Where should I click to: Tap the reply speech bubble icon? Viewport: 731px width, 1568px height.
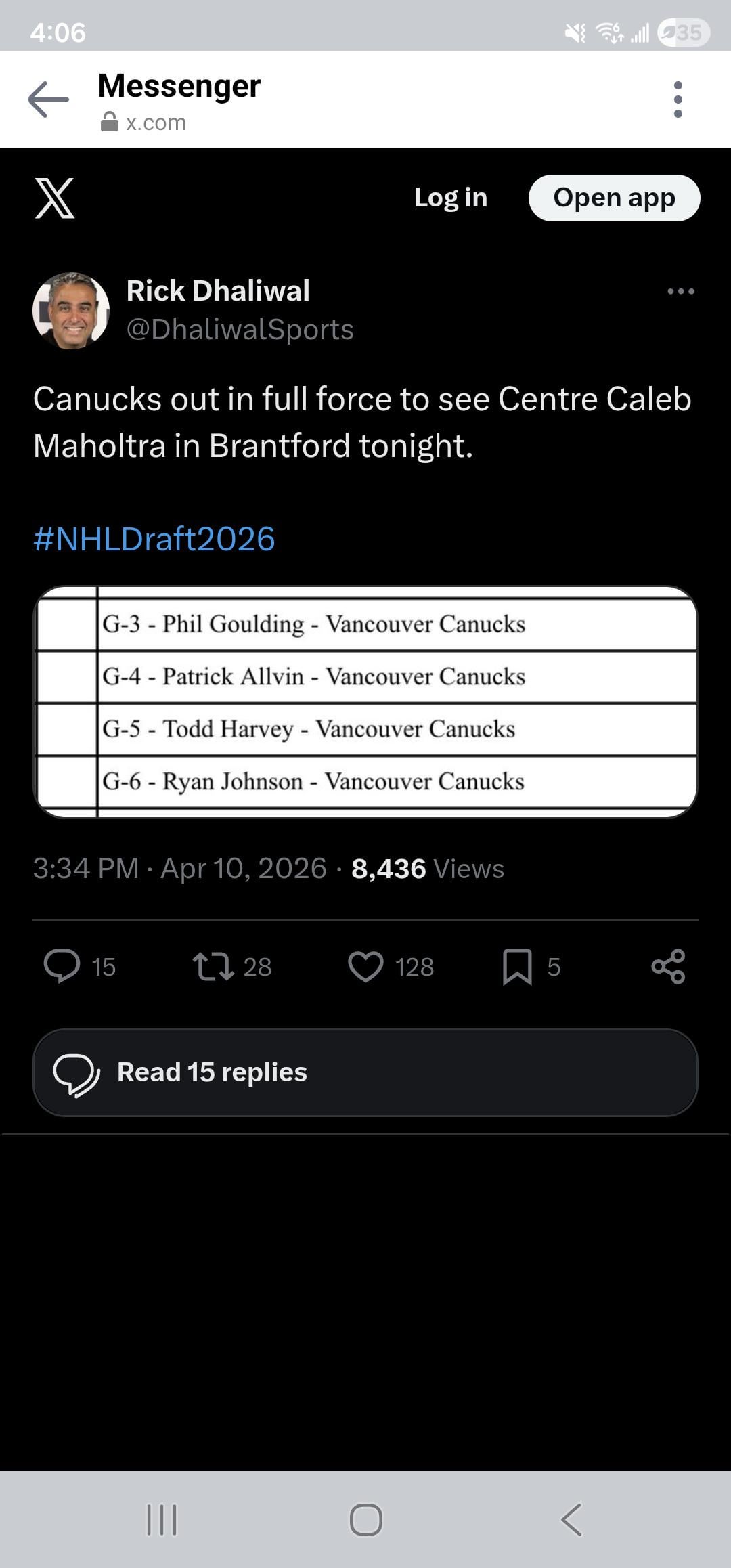pos(62,966)
